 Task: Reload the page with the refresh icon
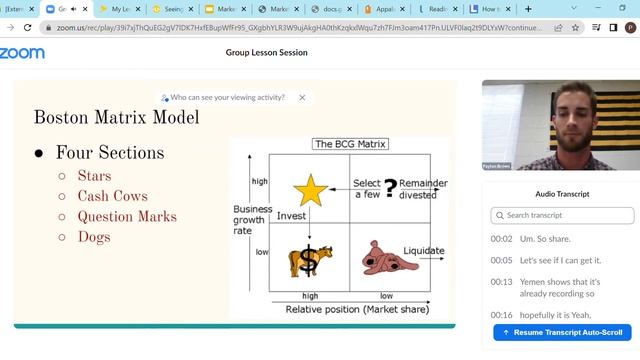[x=27, y=28]
